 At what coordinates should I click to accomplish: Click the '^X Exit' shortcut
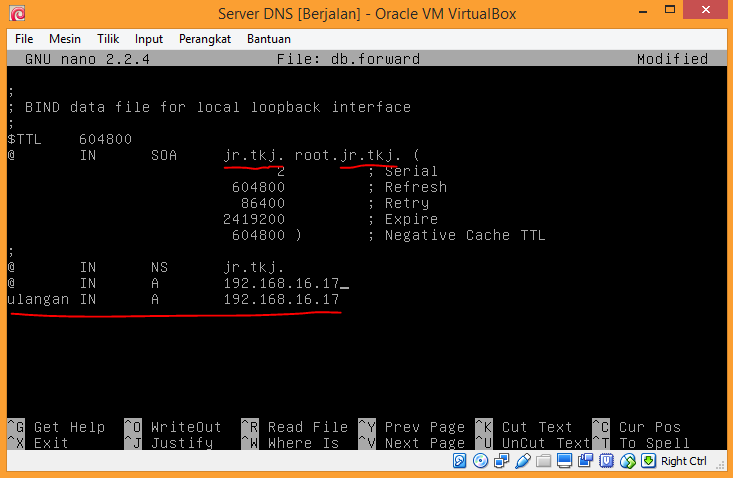click(38, 443)
